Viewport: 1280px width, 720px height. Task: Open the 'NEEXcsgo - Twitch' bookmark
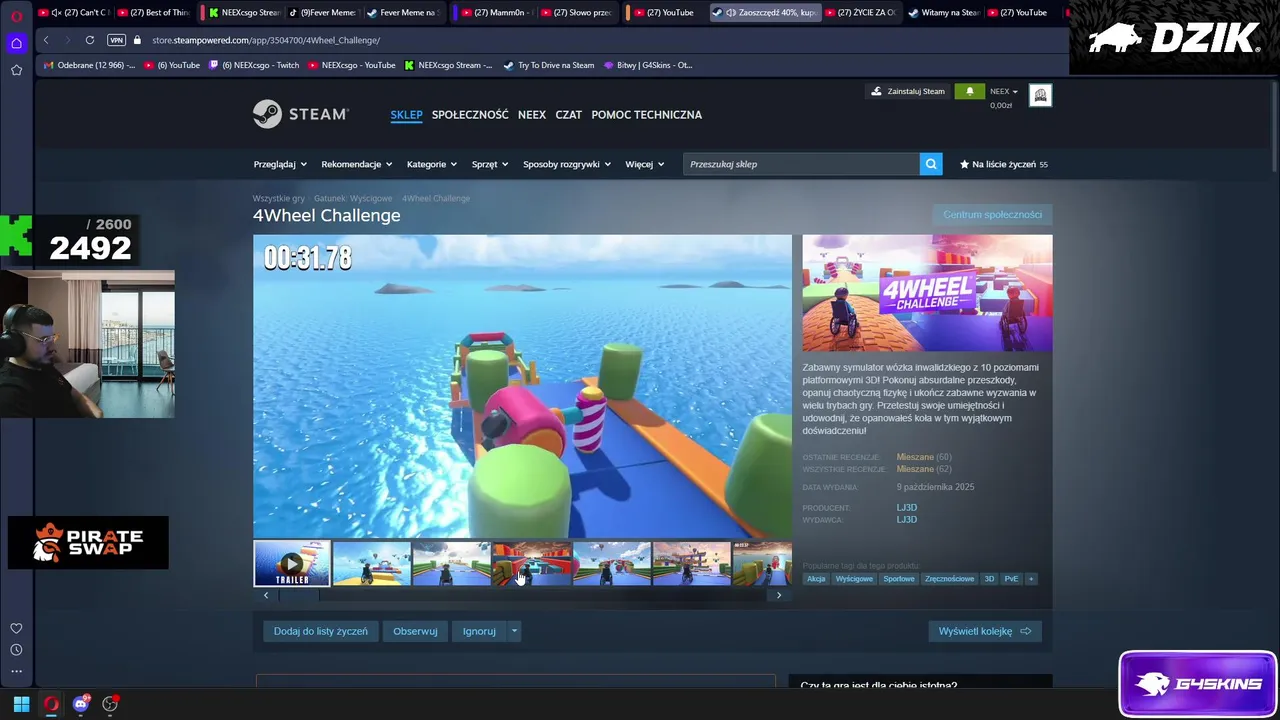[253, 65]
